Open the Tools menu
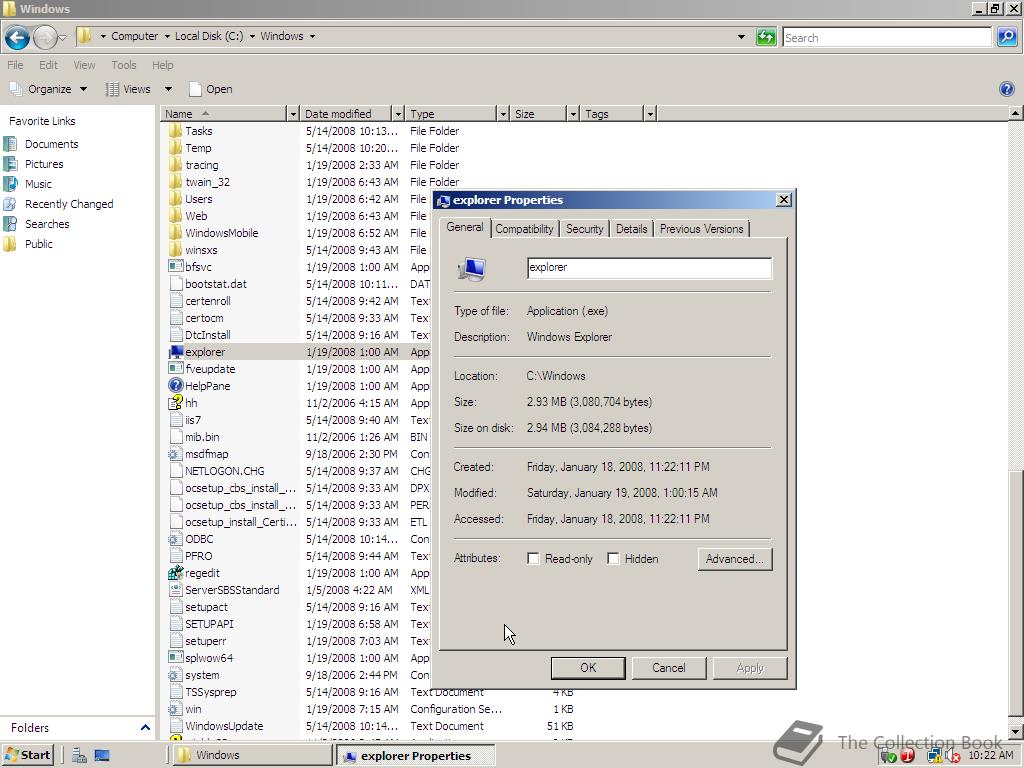Viewport: 1024px width, 768px height. click(123, 65)
